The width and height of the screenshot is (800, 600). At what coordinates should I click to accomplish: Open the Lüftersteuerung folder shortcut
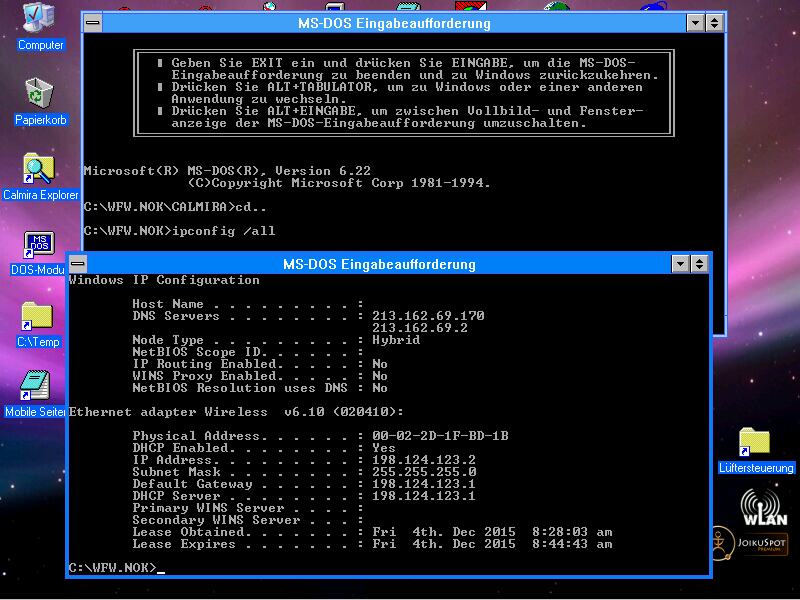[755, 443]
